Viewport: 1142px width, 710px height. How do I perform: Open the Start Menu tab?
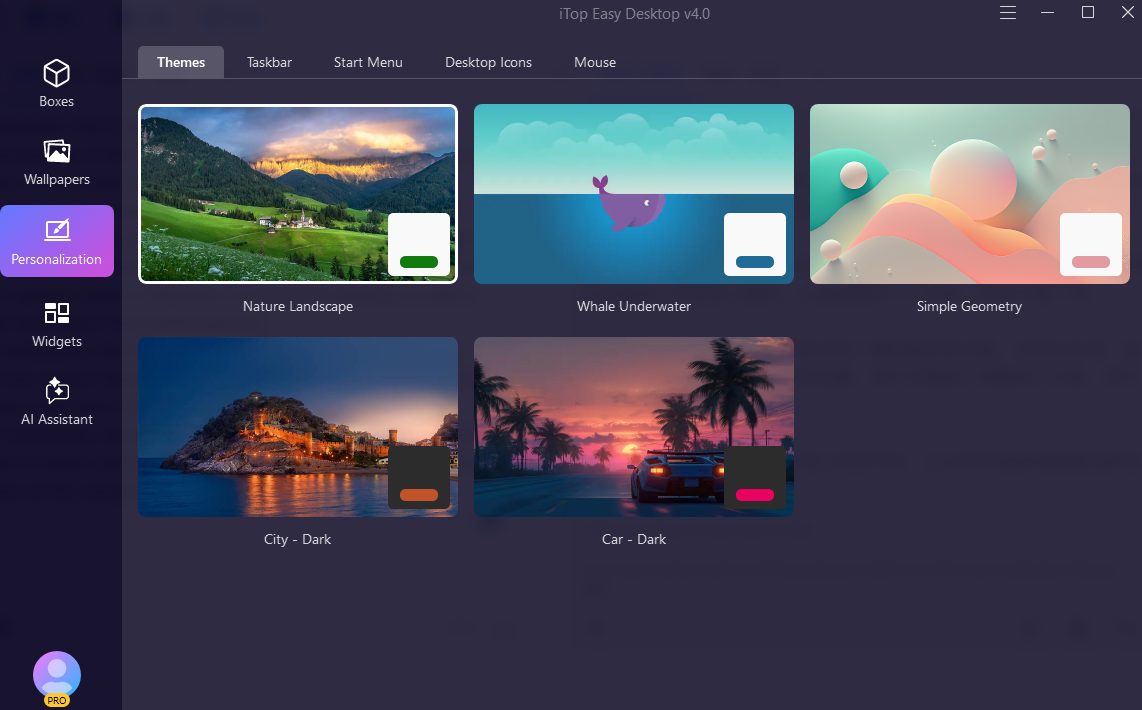pyautogui.click(x=368, y=62)
